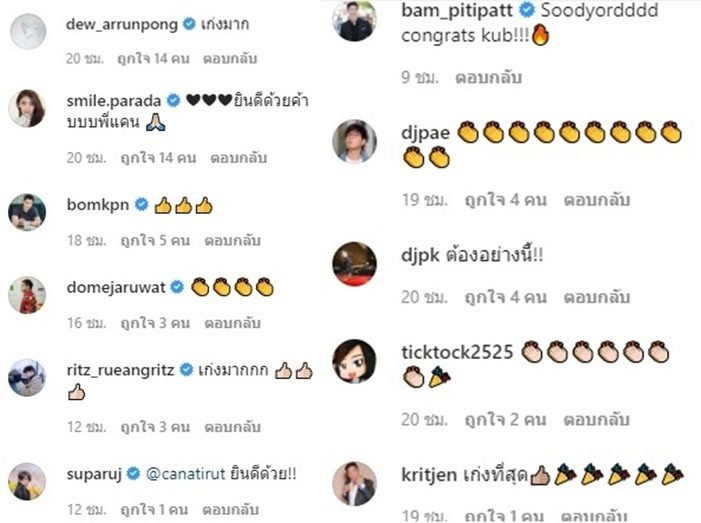Open djpk's profile avatar
This screenshot has width=701, height=523.
pyautogui.click(x=355, y=264)
